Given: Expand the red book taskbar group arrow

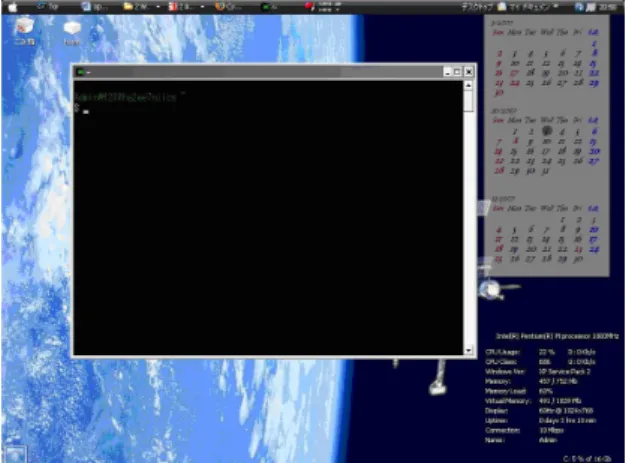Looking at the screenshot, I should click(202, 7).
